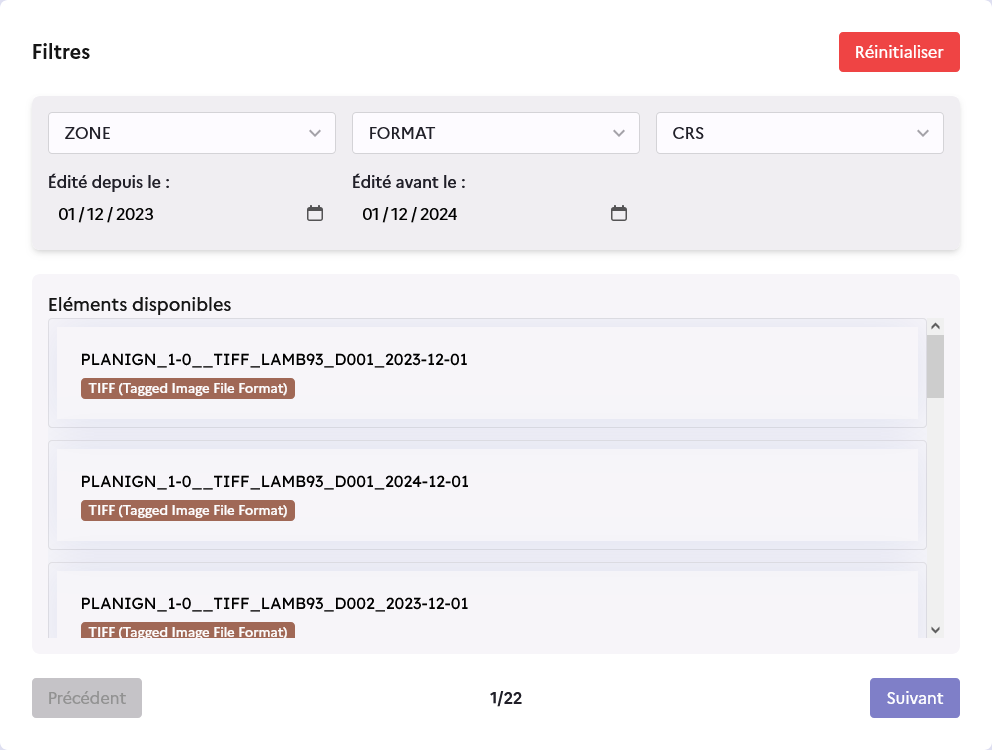Click TIFF tag on D001 2023 item
992x750 pixels.
pos(188,388)
